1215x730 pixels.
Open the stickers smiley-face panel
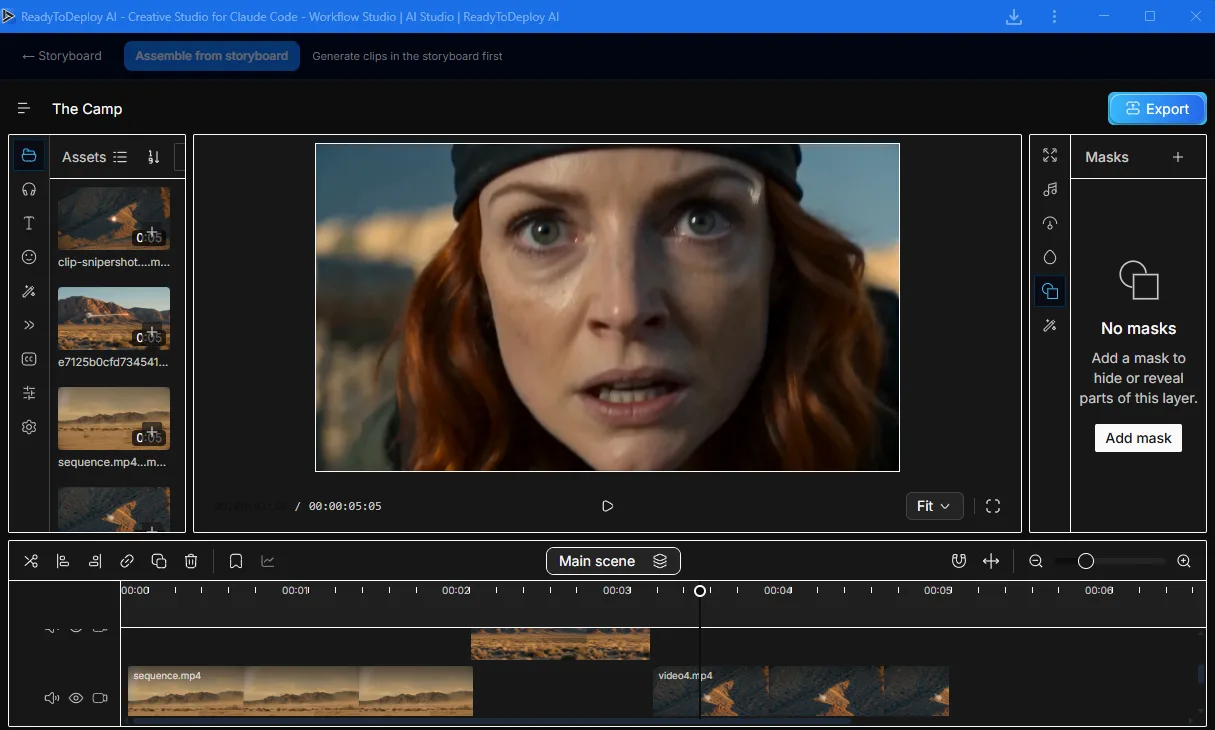(x=29, y=257)
